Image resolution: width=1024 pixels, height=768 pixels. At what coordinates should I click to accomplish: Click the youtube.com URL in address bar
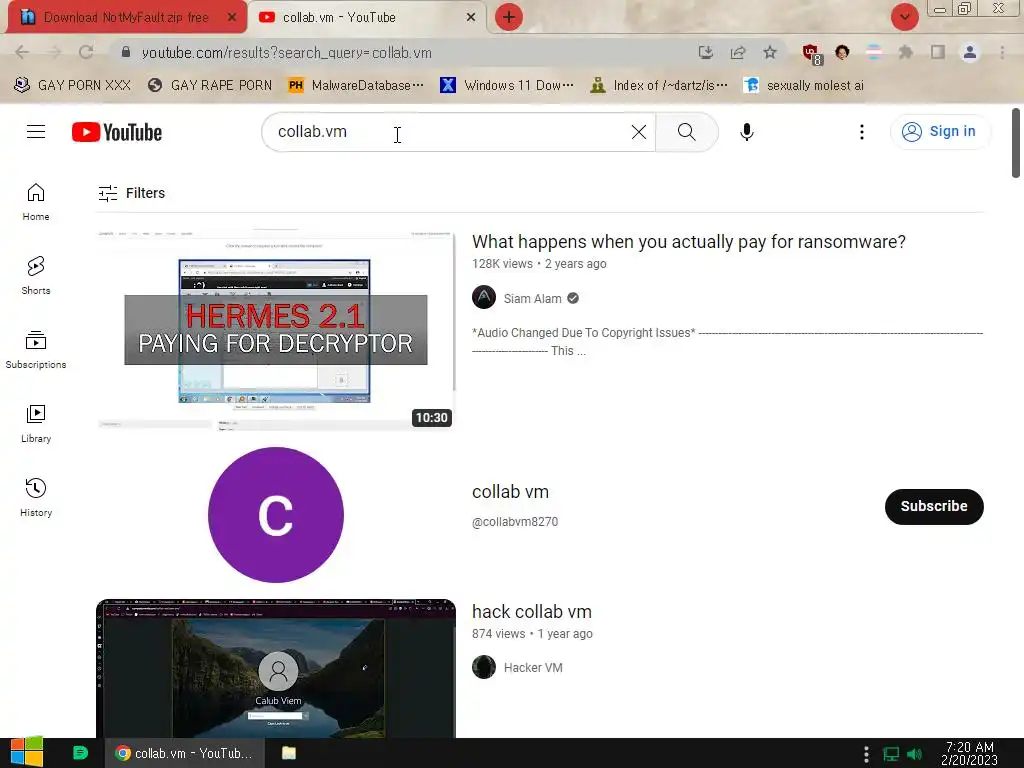pyautogui.click(x=287, y=53)
